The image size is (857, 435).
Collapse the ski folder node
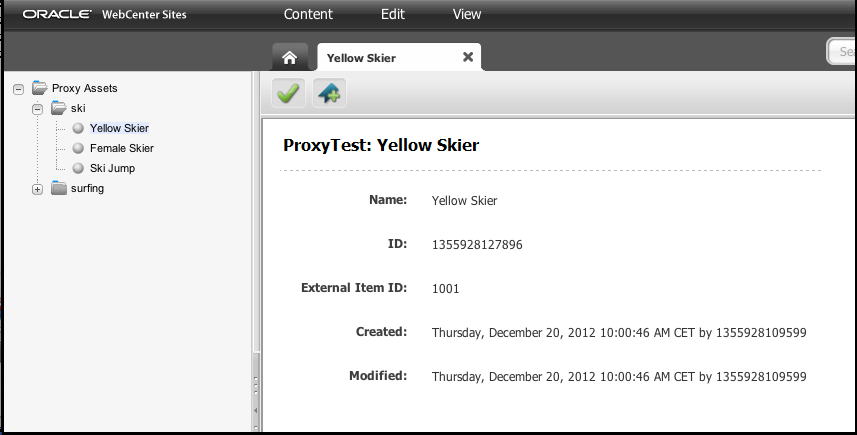click(37, 109)
